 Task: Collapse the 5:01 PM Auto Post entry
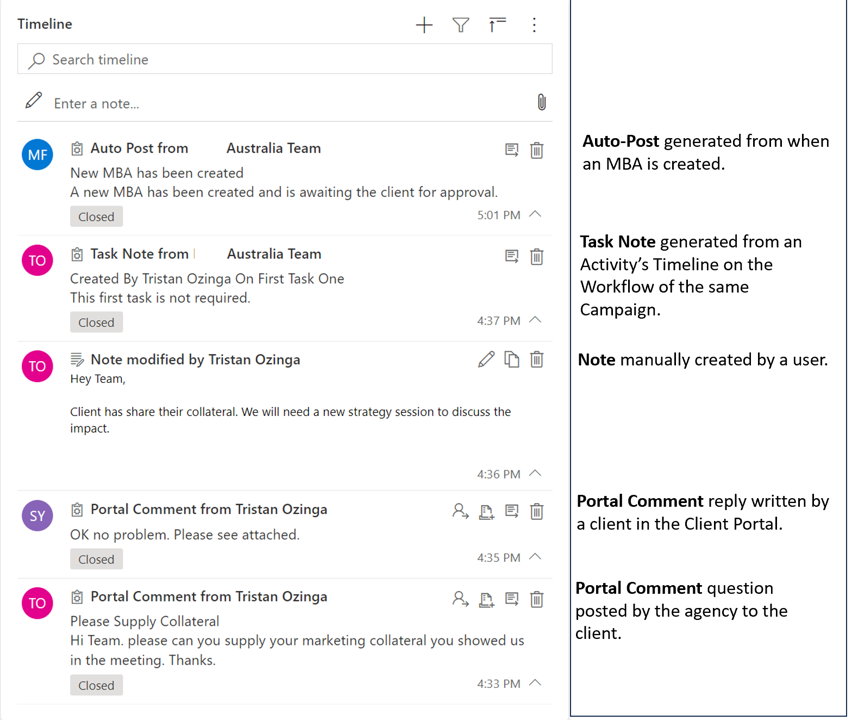536,214
